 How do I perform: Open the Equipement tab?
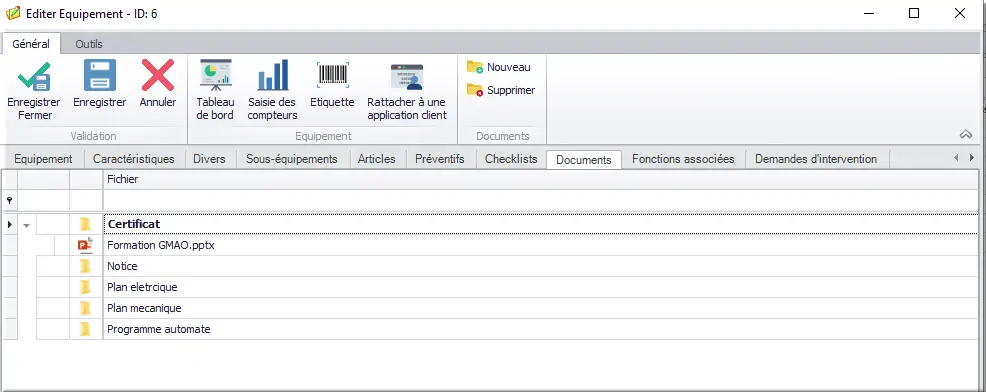click(43, 159)
